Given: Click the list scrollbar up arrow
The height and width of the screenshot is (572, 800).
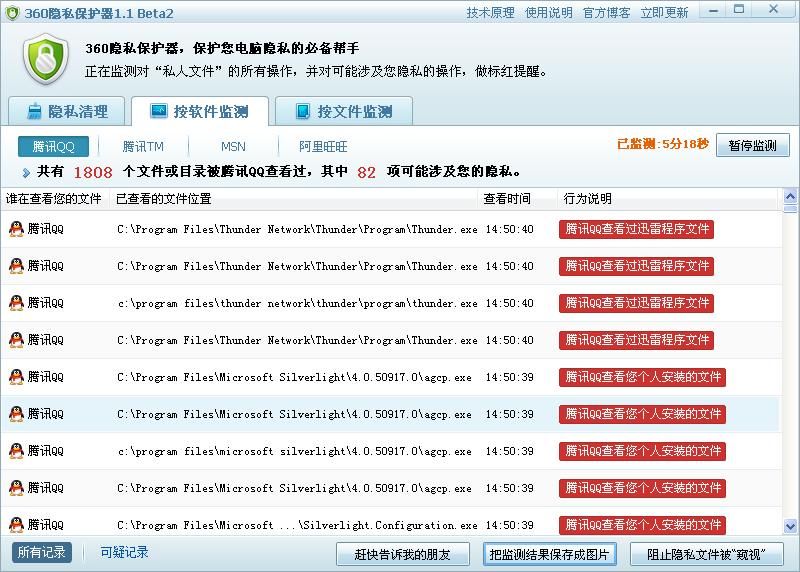Looking at the screenshot, I should click(x=790, y=196).
